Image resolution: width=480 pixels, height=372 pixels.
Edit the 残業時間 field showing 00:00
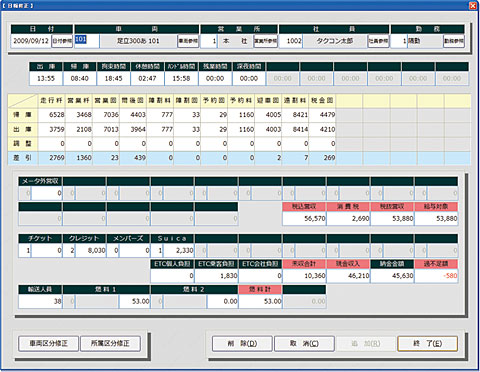(215, 79)
